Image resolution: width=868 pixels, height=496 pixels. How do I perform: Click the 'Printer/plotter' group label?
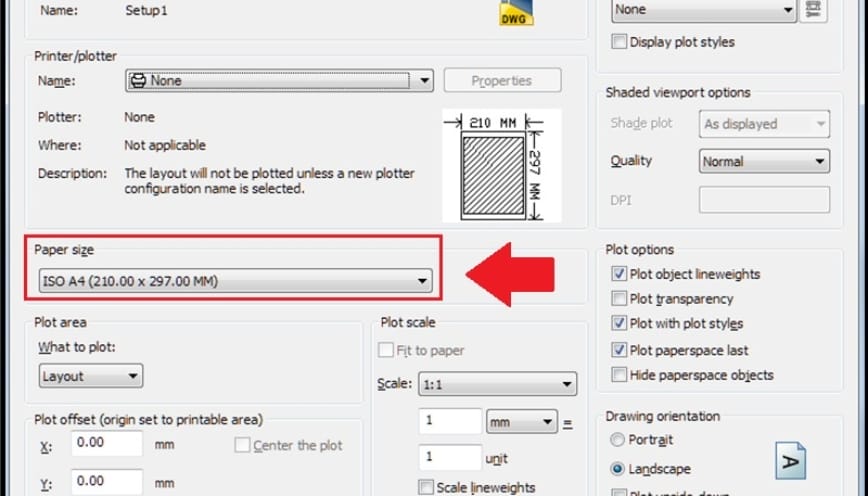76,56
